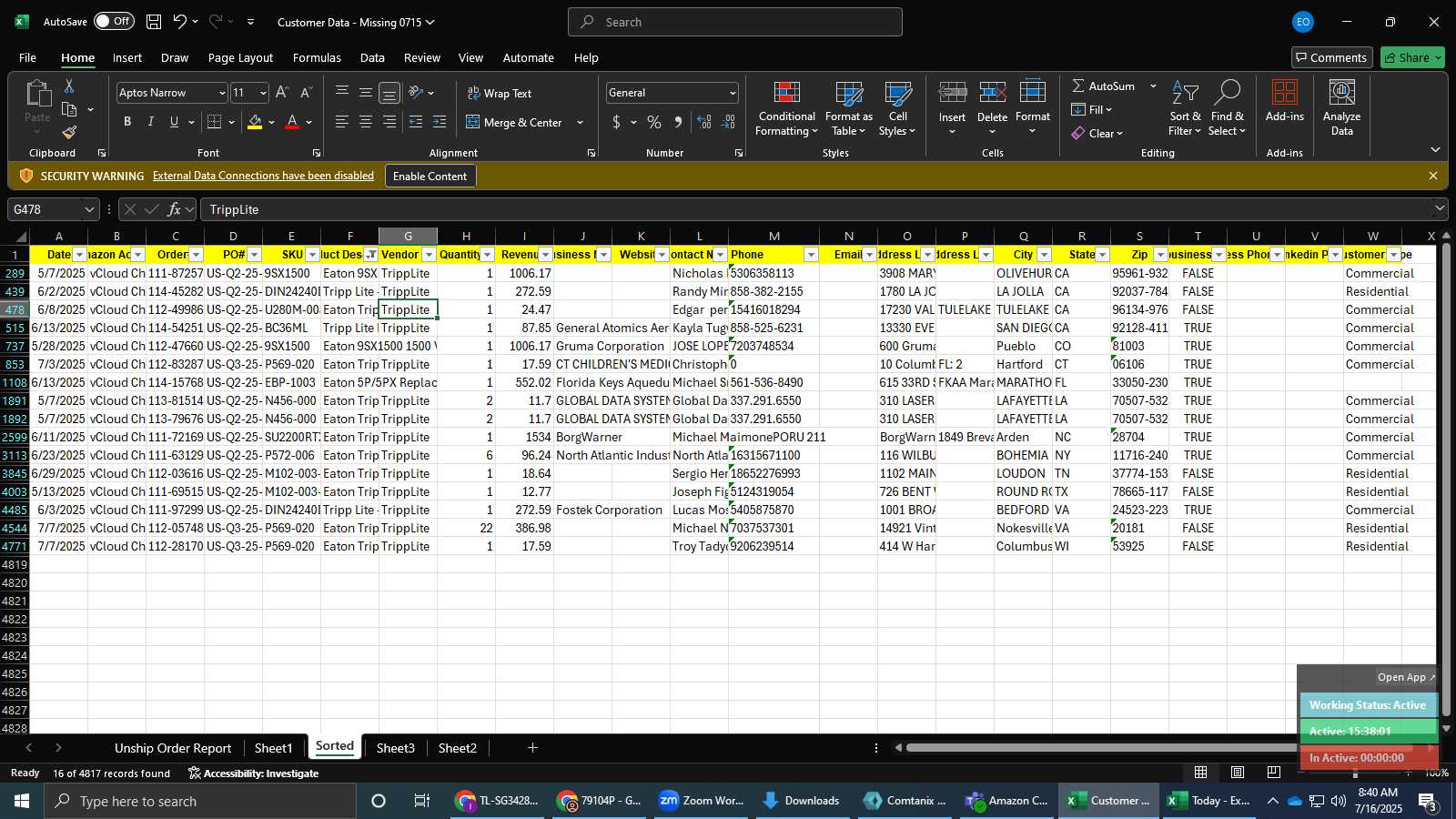Image resolution: width=1456 pixels, height=819 pixels.
Task: Expand the Name Box dropdown
Action: pyautogui.click(x=89, y=209)
